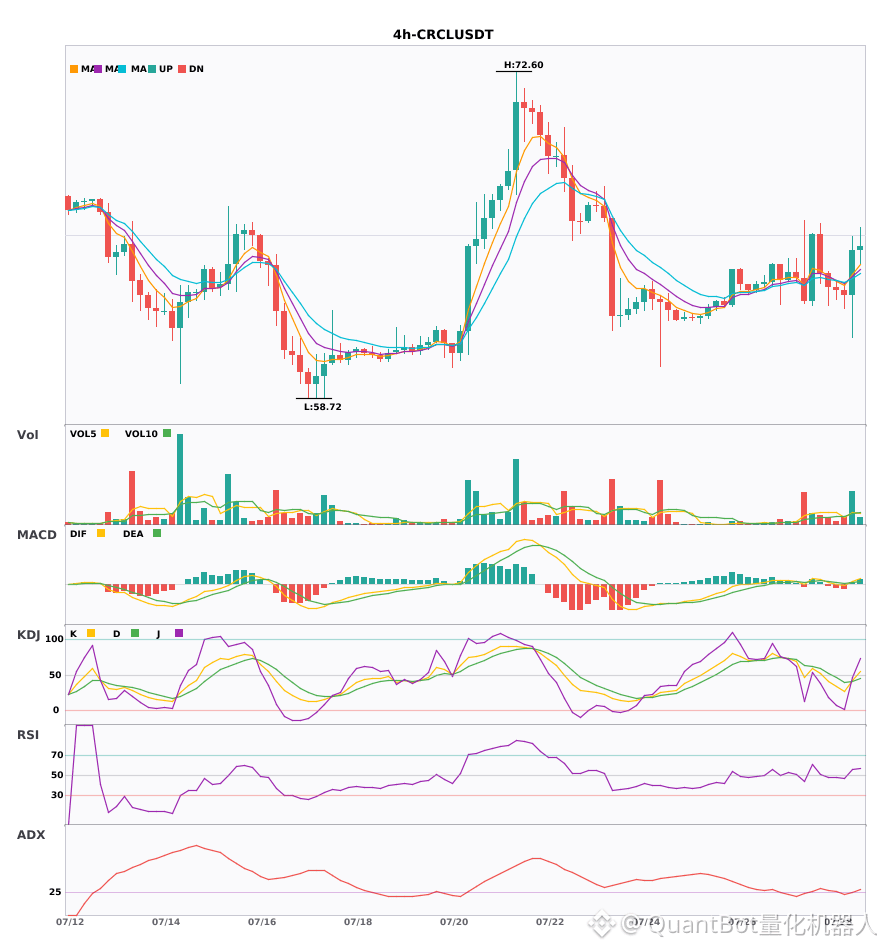Click the green UP legend swatch
This screenshot has width=885, height=950.
[x=152, y=69]
